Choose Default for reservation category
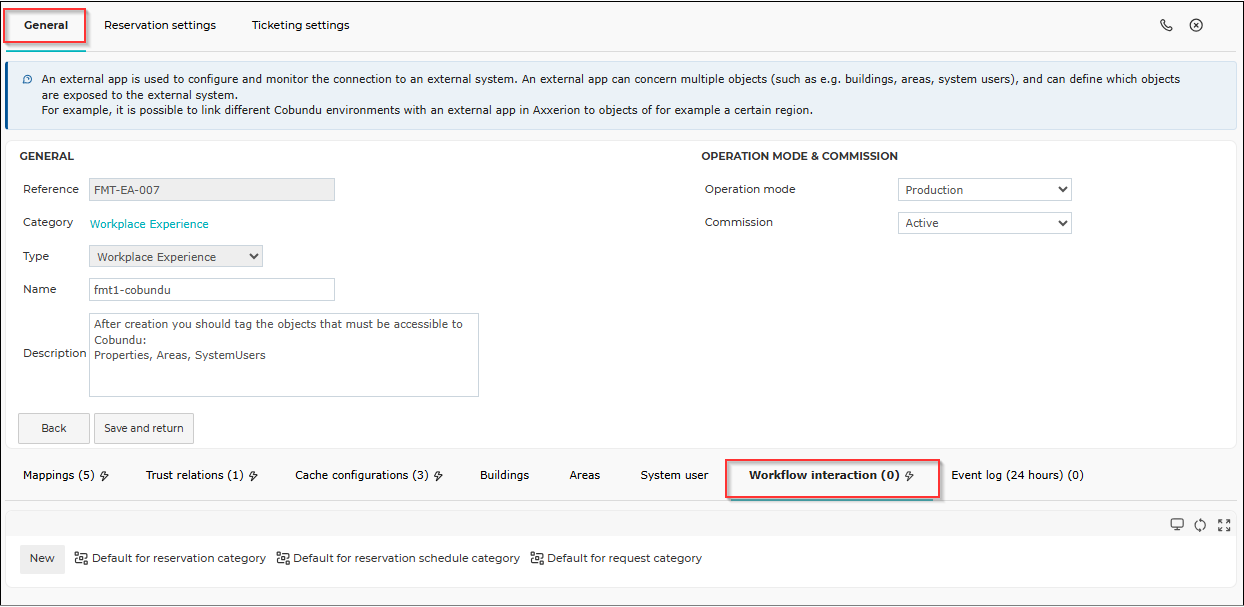This screenshot has width=1244, height=607. [x=170, y=559]
